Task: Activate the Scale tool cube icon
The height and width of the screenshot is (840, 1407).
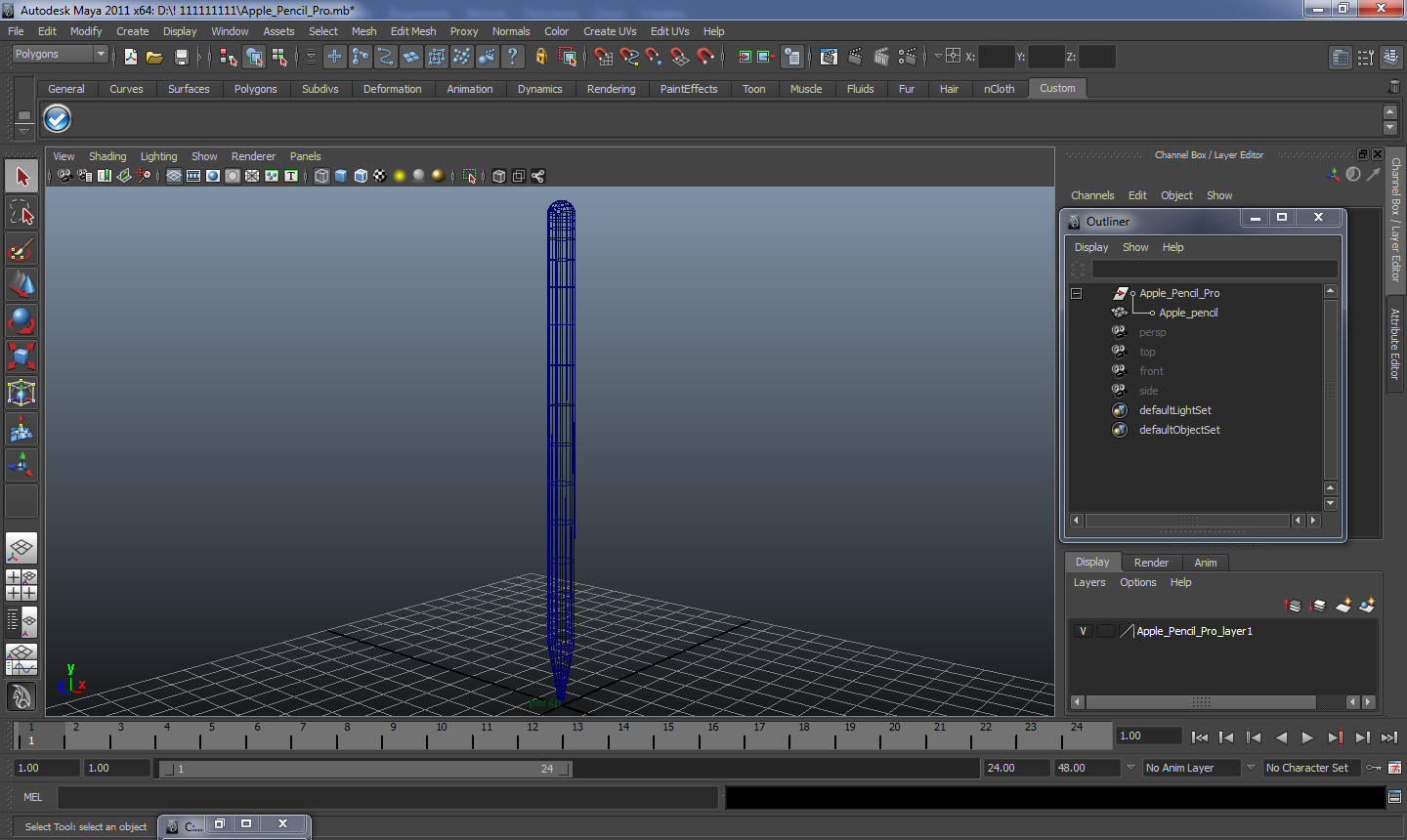Action: point(21,357)
